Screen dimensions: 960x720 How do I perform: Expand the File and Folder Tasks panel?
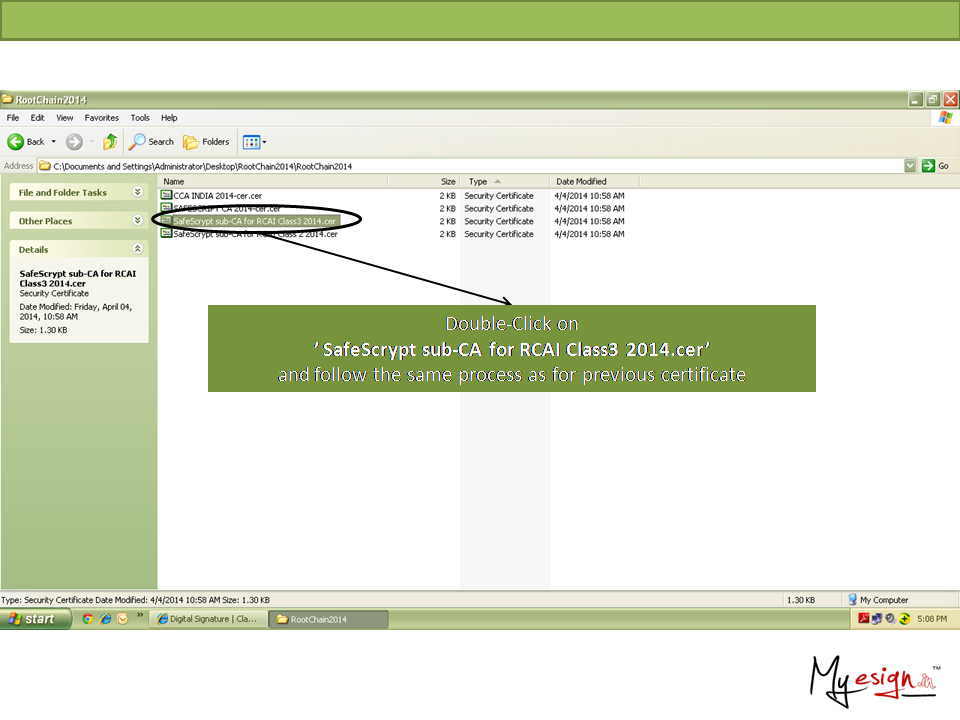[x=137, y=192]
